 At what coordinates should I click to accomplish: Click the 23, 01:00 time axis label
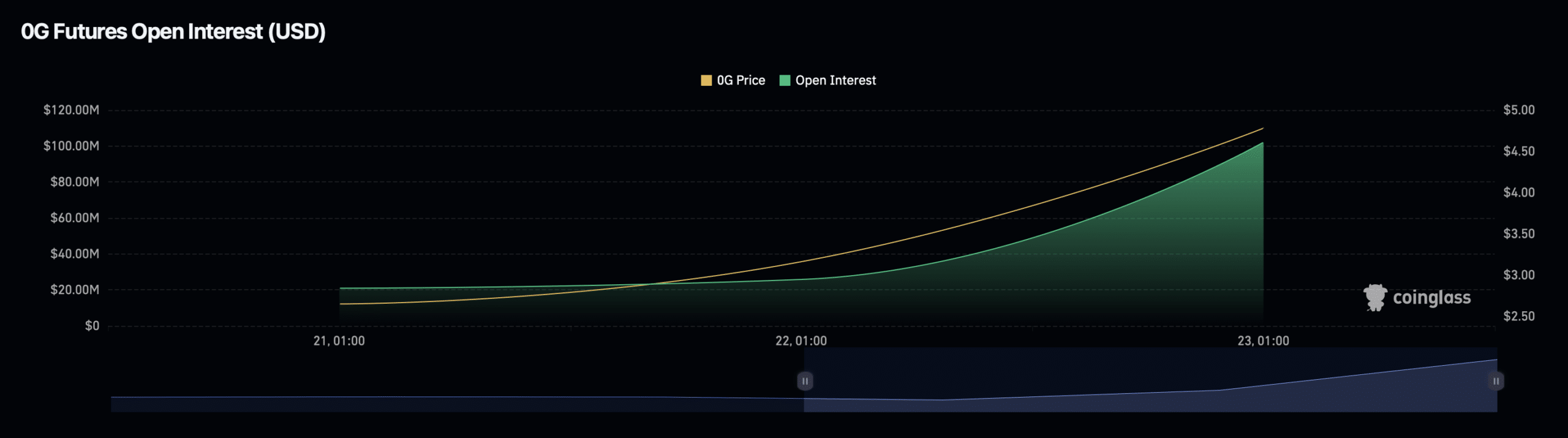click(1263, 341)
